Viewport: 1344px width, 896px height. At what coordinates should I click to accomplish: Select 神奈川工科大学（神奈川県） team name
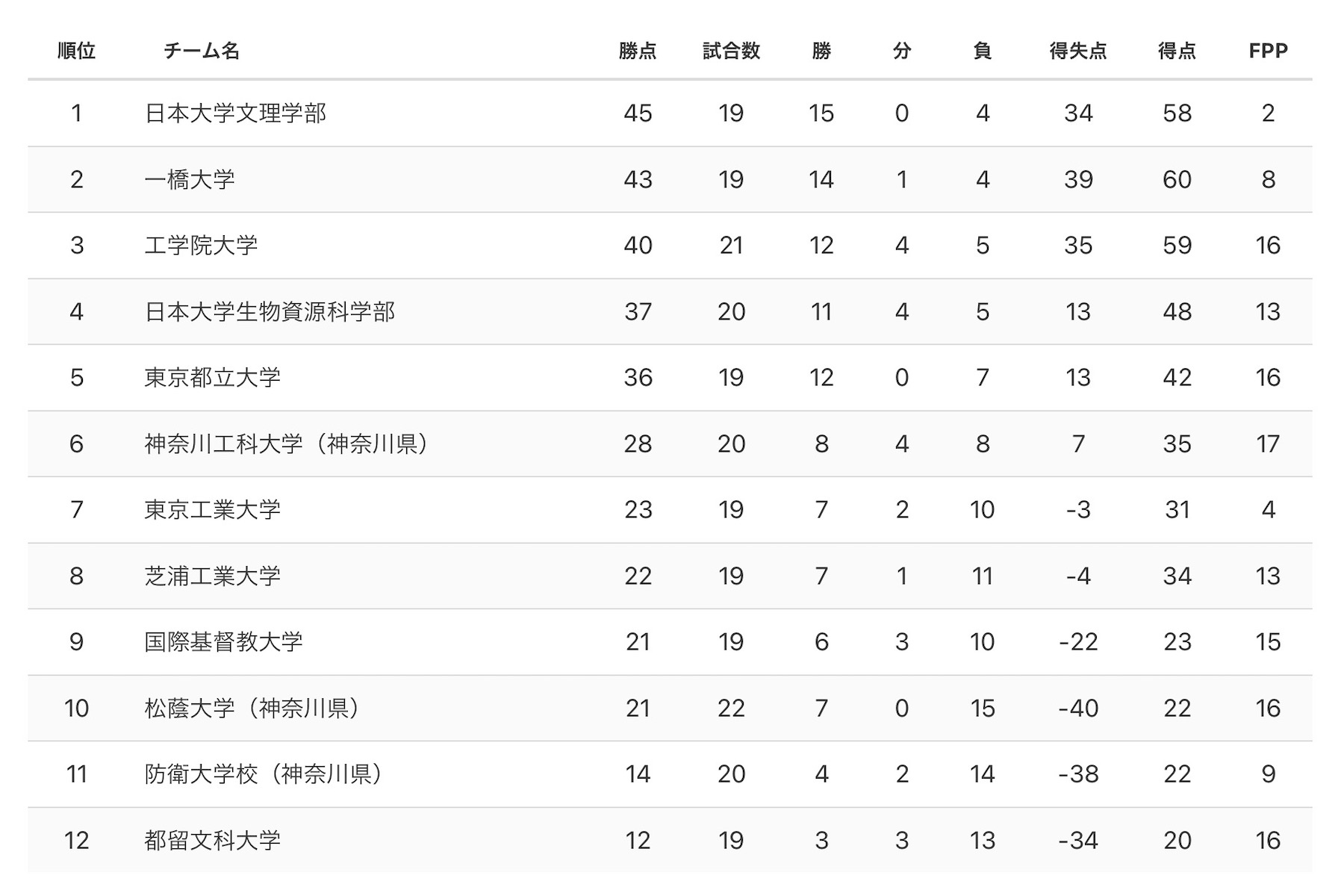pos(287,444)
